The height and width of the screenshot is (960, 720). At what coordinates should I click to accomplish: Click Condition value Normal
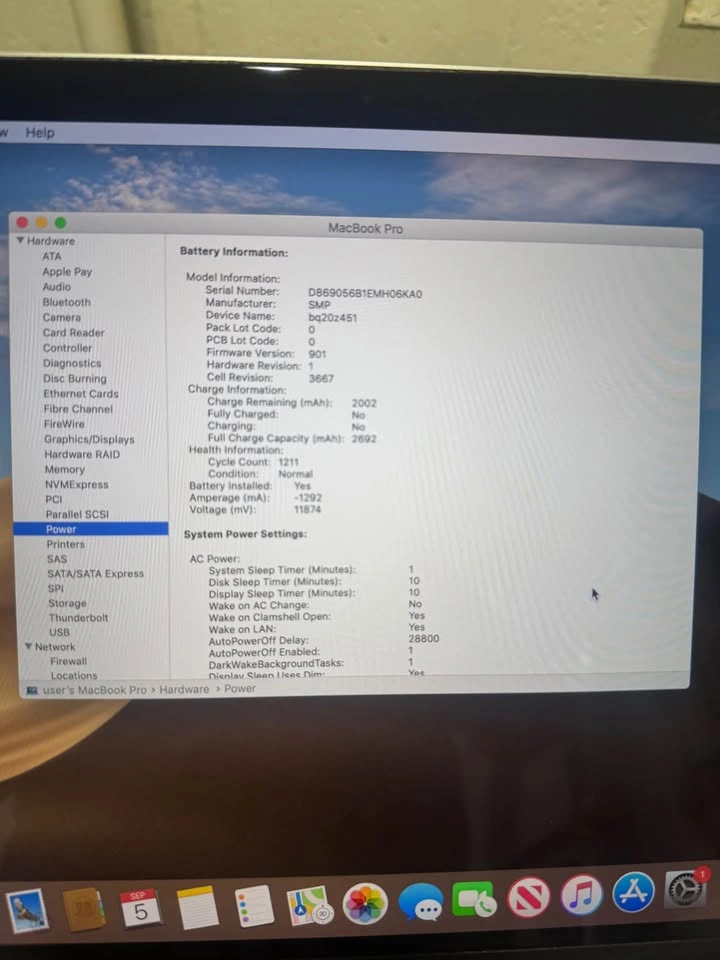295,474
